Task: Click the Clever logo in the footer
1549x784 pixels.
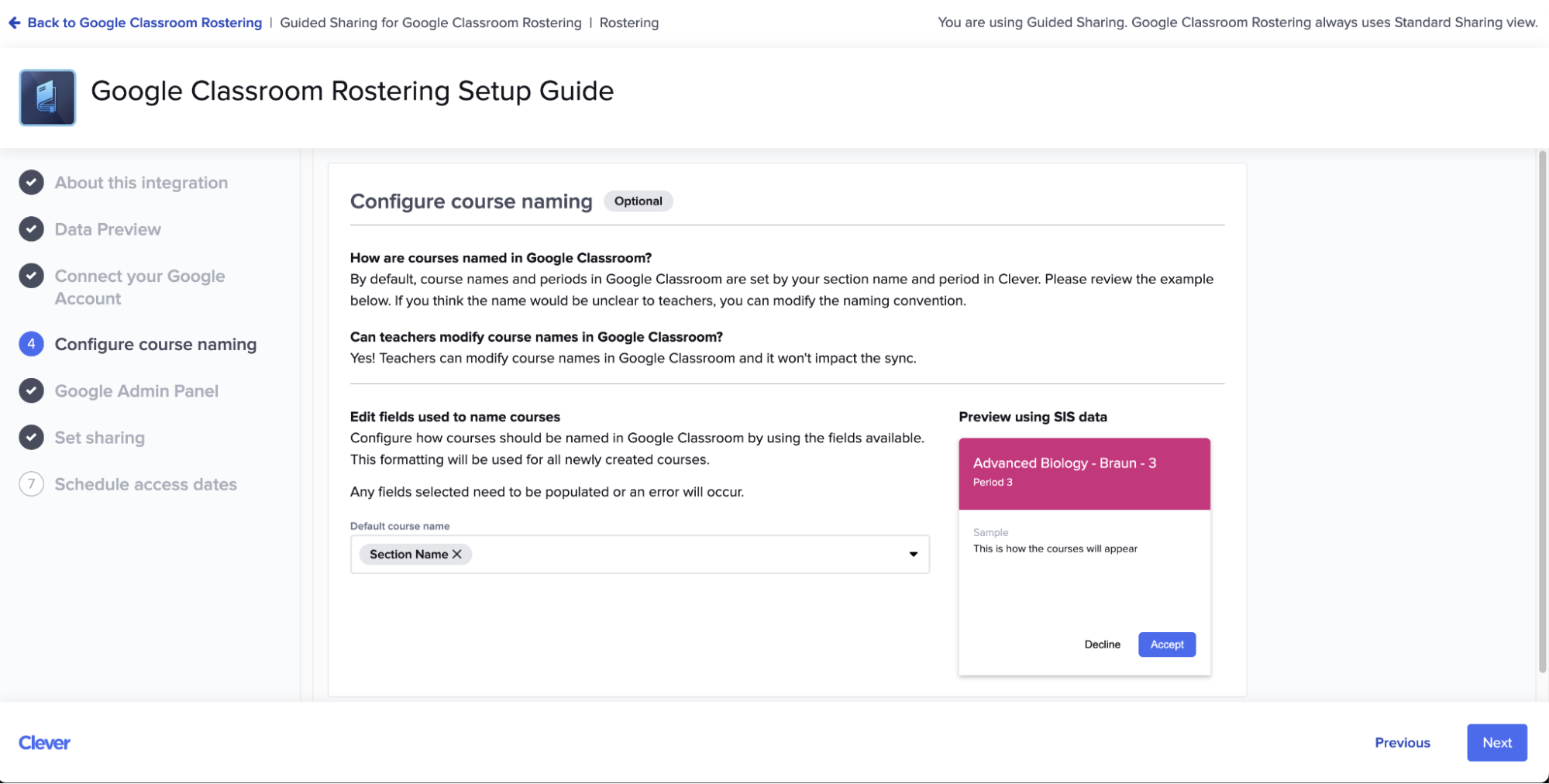Action: point(44,742)
